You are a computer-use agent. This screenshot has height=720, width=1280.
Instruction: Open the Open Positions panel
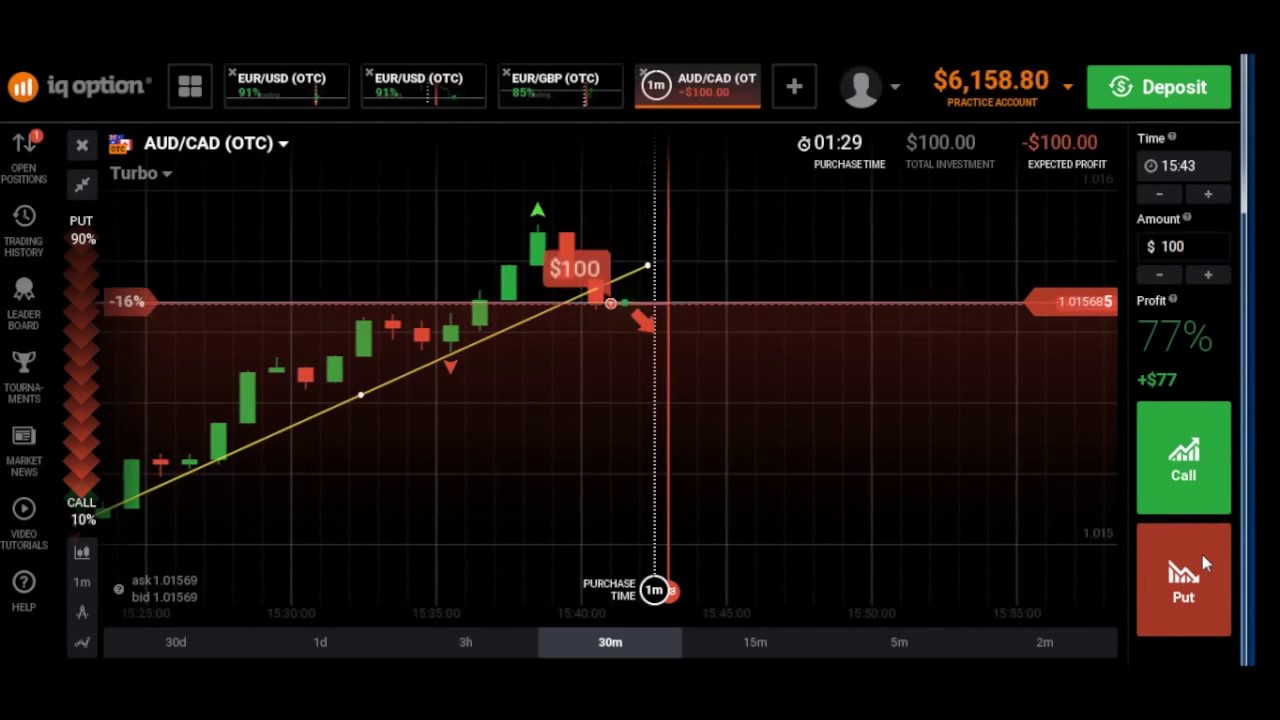click(x=24, y=157)
